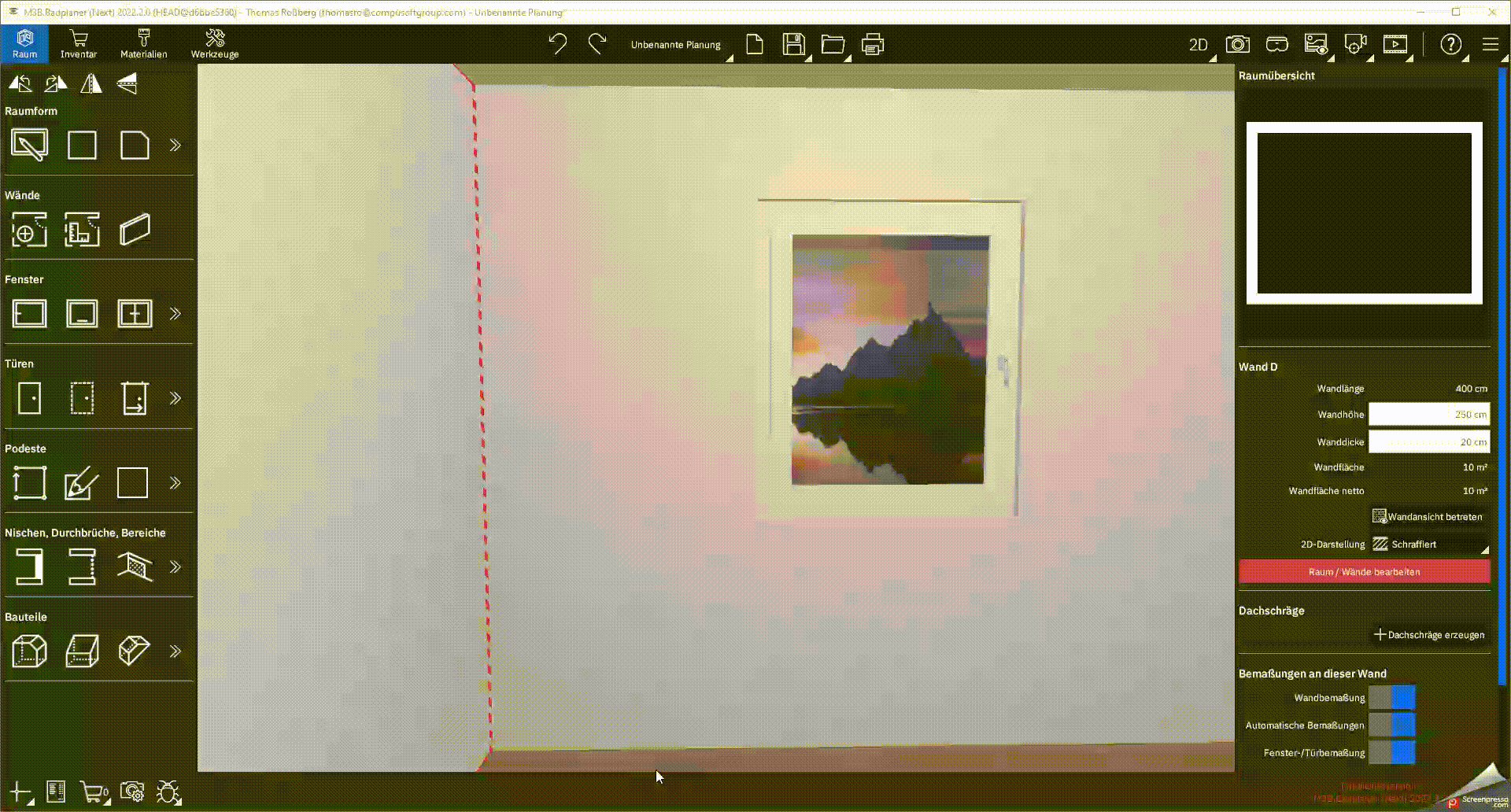Open the 2D-Darstellung Schraffiert dropdown

coord(1429,544)
